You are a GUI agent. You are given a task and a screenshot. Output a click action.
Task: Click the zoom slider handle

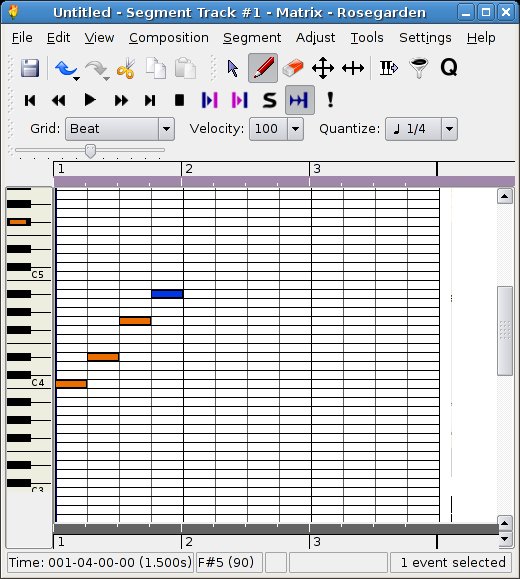(x=90, y=151)
